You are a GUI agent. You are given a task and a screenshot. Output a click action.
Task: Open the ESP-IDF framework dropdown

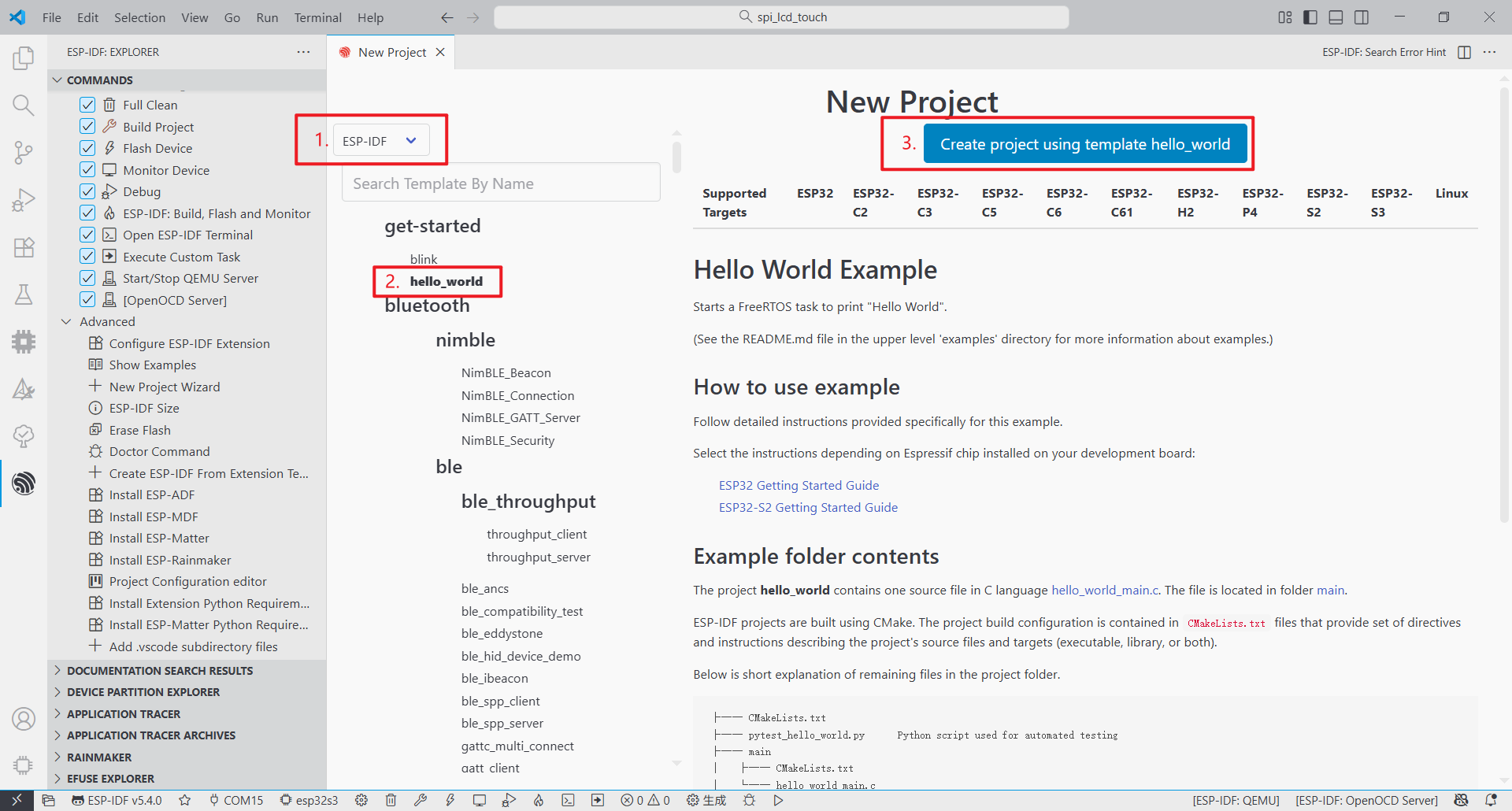[381, 140]
